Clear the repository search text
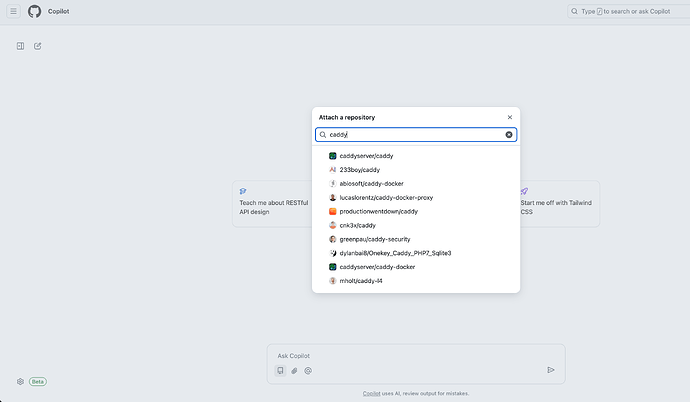Viewport: 690px width, 402px height. [x=509, y=135]
